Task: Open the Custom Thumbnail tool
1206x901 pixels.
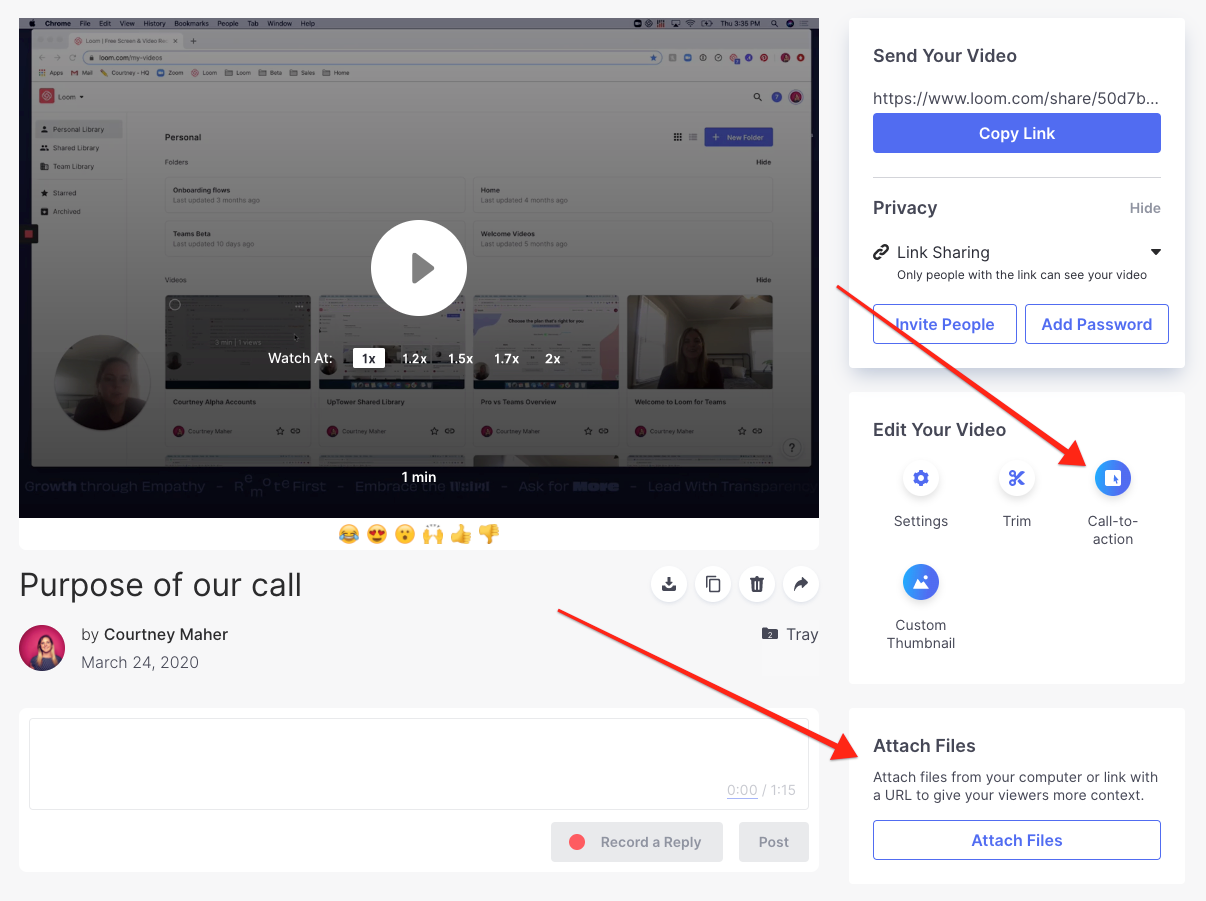Action: [x=921, y=582]
